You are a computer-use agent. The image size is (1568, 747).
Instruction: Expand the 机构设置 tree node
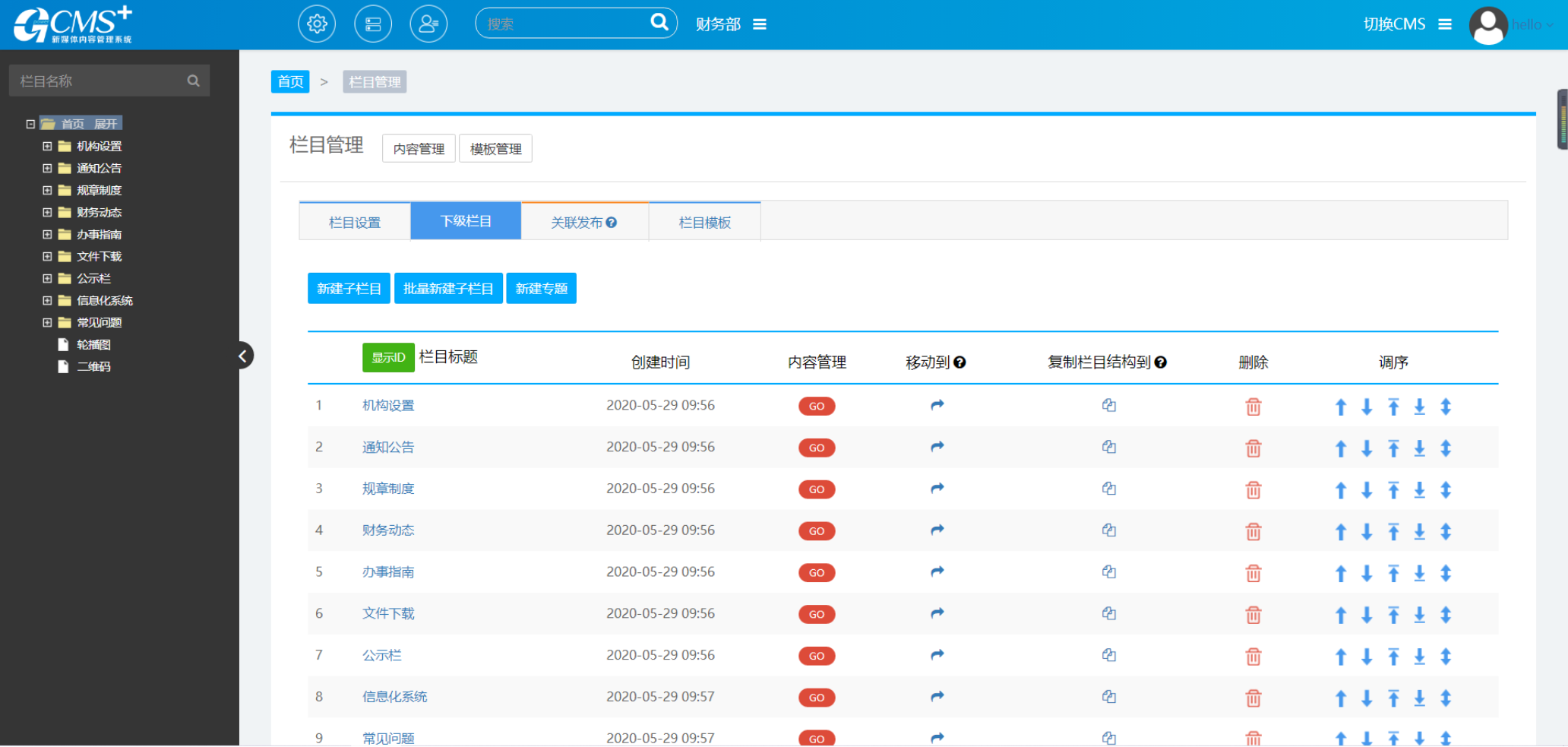coord(47,146)
